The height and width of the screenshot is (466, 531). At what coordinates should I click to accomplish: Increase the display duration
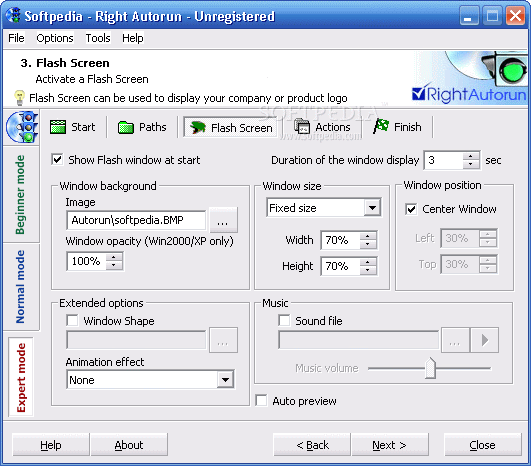(x=470, y=156)
